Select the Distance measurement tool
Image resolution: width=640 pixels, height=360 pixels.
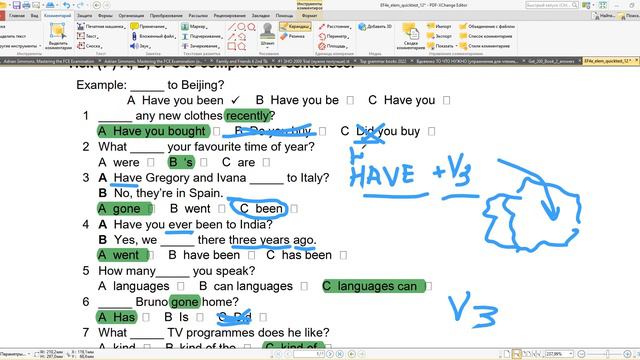335,27
